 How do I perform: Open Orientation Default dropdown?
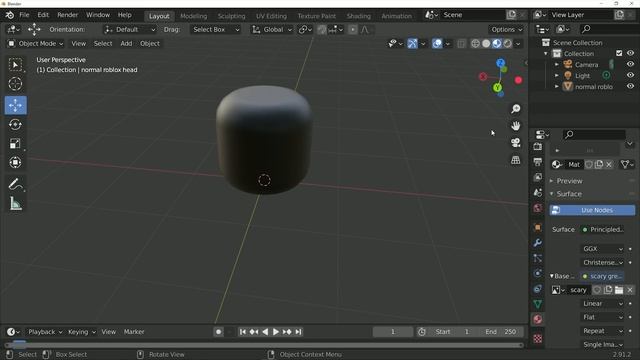tap(130, 29)
